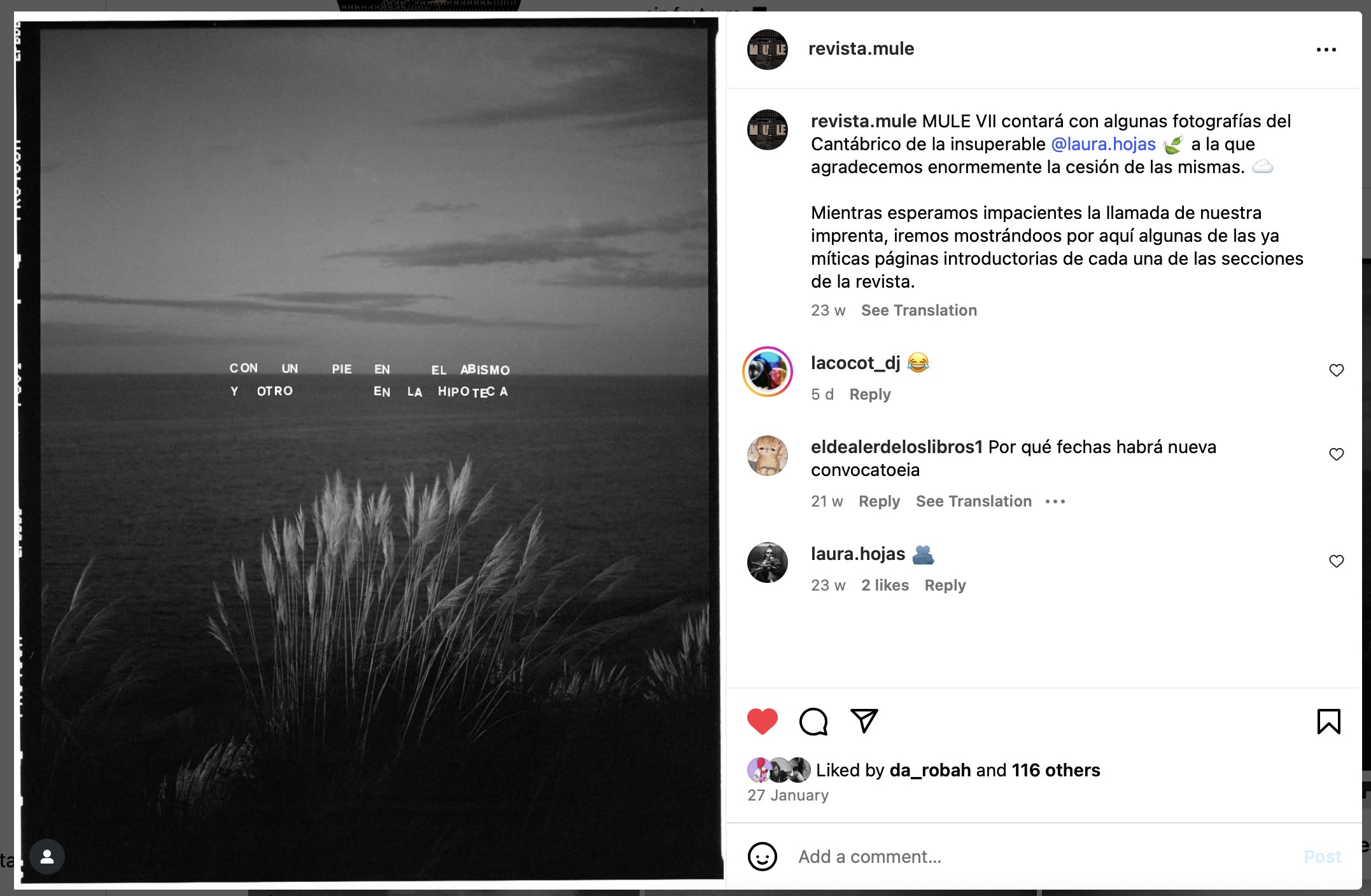
Task: Open laura.hojas commenter avatar
Action: tap(767, 563)
